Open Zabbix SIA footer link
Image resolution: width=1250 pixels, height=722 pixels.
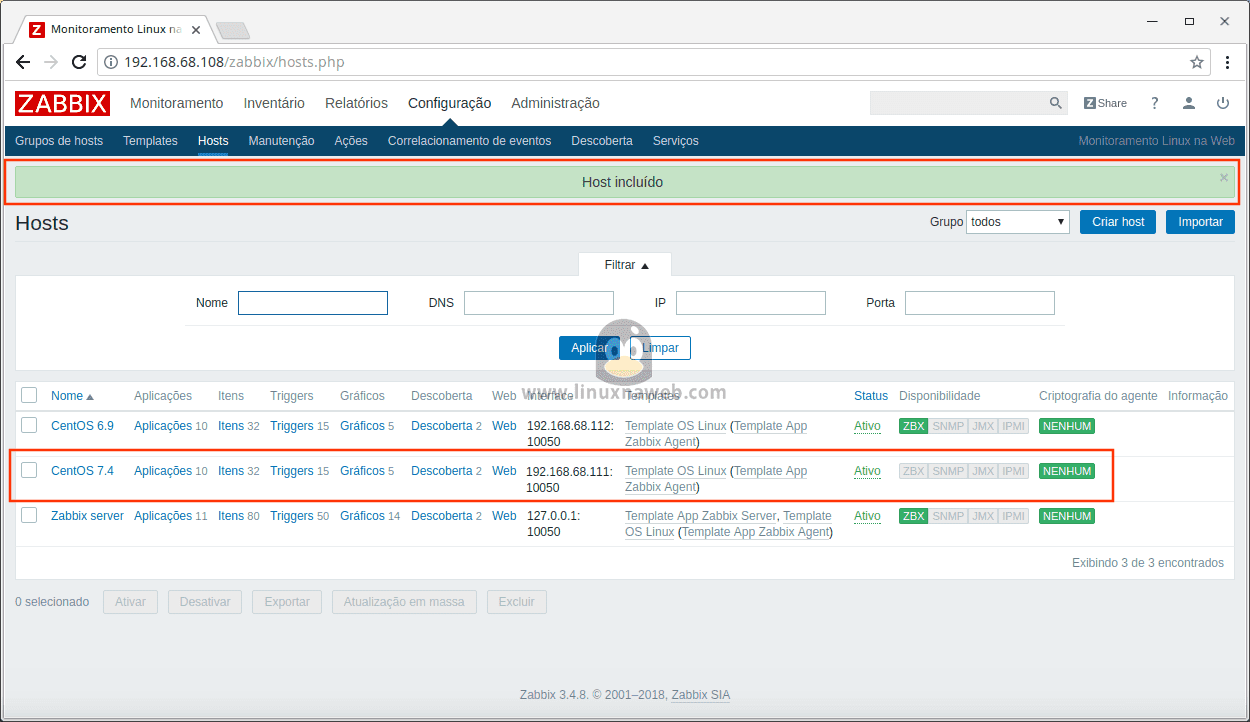[700, 695]
